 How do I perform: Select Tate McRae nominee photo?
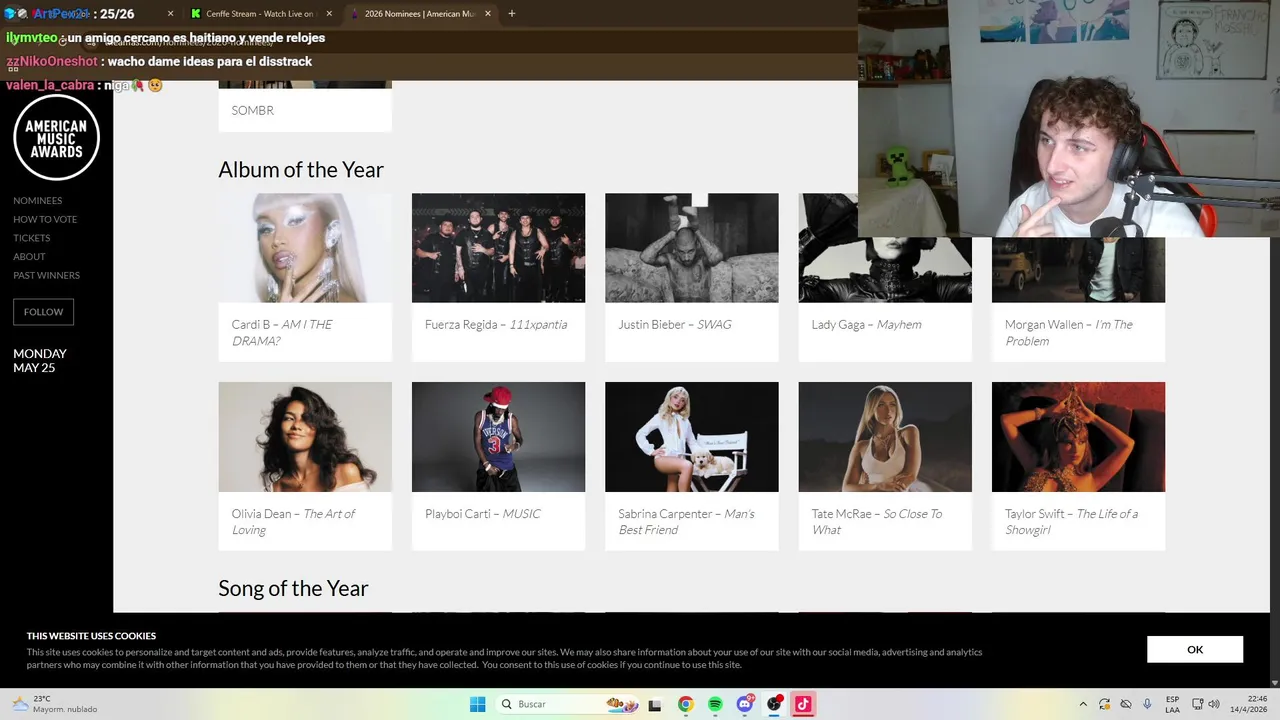tap(885, 437)
